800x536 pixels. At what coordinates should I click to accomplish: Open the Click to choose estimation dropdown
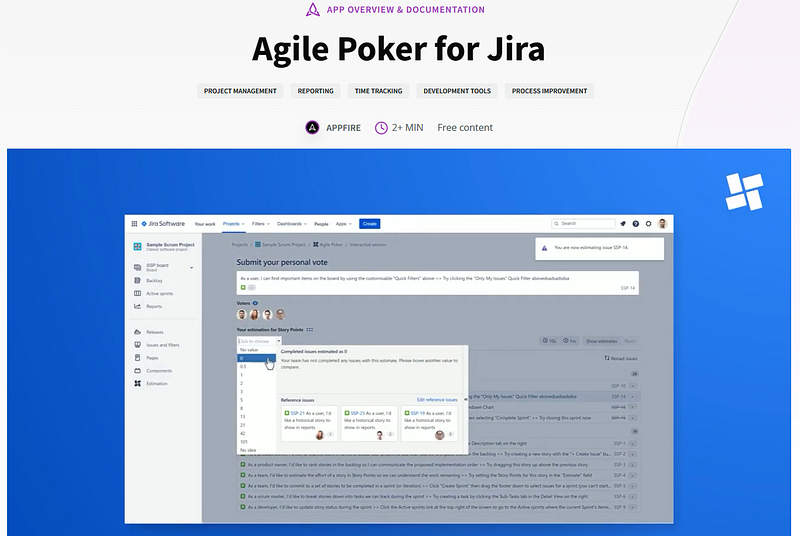(259, 341)
